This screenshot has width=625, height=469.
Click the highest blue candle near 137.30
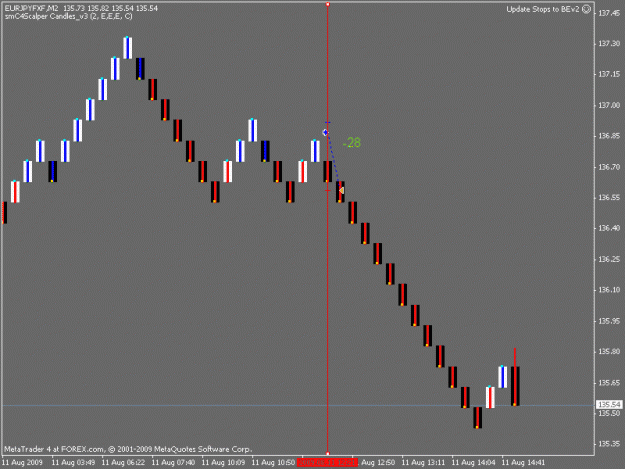[128, 48]
